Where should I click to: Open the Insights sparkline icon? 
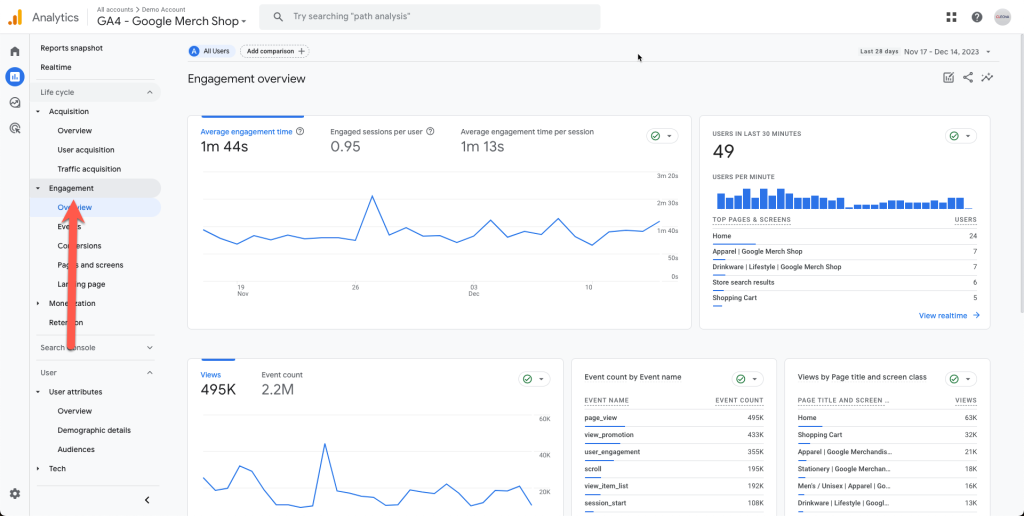click(x=987, y=78)
